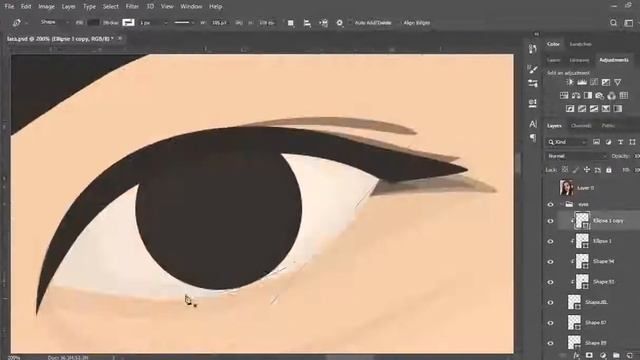Screen dimensions: 640x360
Task: Open the shape Stroke color swatch
Action: [128, 23]
